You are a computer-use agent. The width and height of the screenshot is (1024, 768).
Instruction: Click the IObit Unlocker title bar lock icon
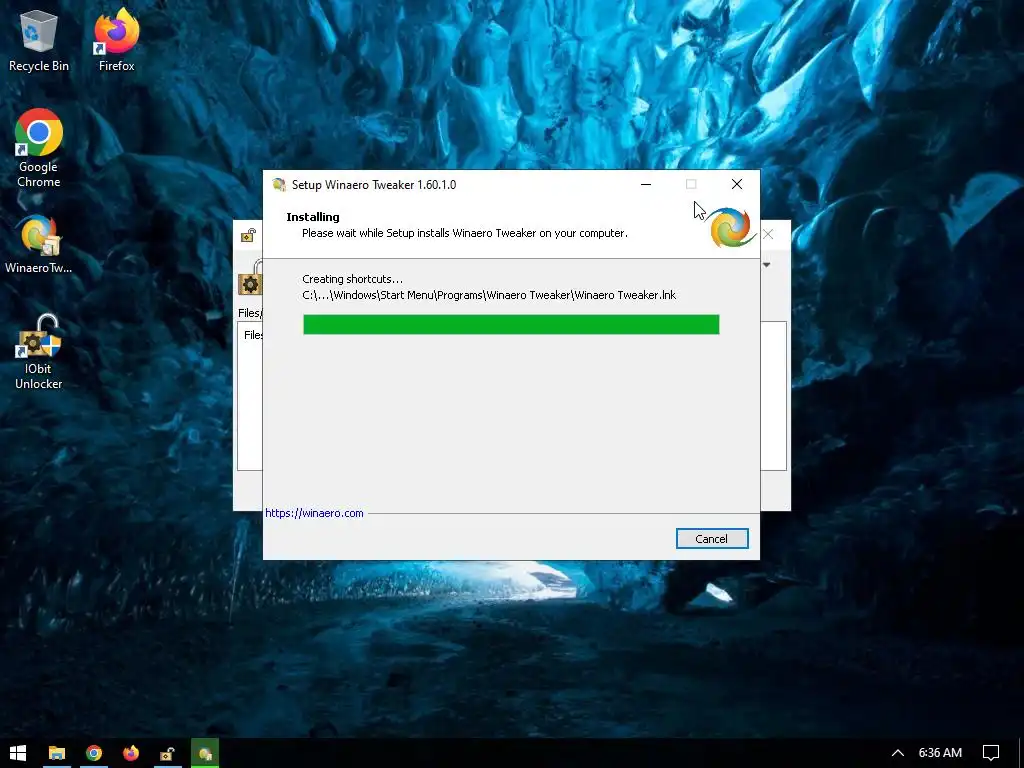point(248,235)
